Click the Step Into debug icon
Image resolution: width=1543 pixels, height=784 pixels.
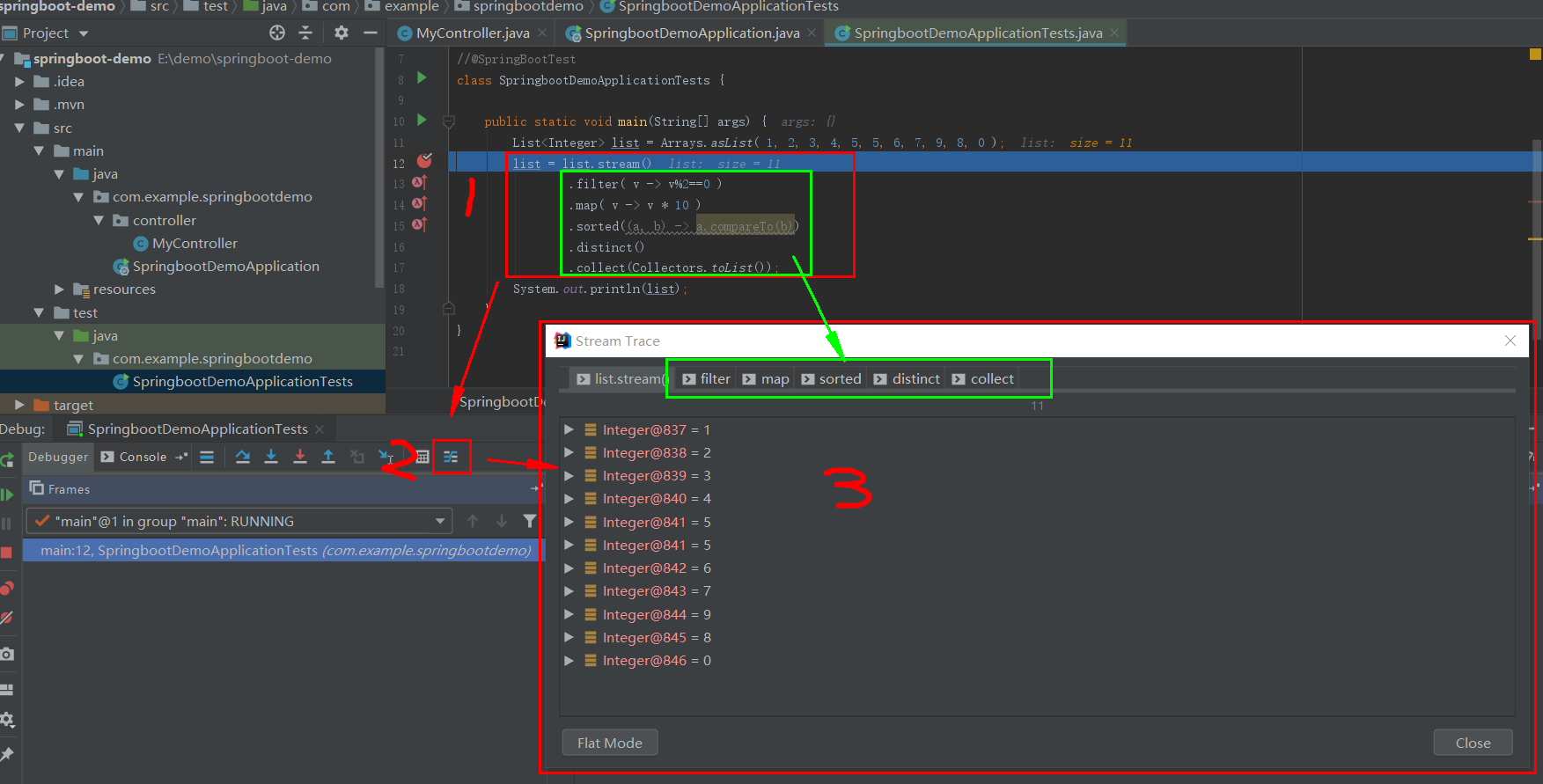pyautogui.click(x=271, y=457)
